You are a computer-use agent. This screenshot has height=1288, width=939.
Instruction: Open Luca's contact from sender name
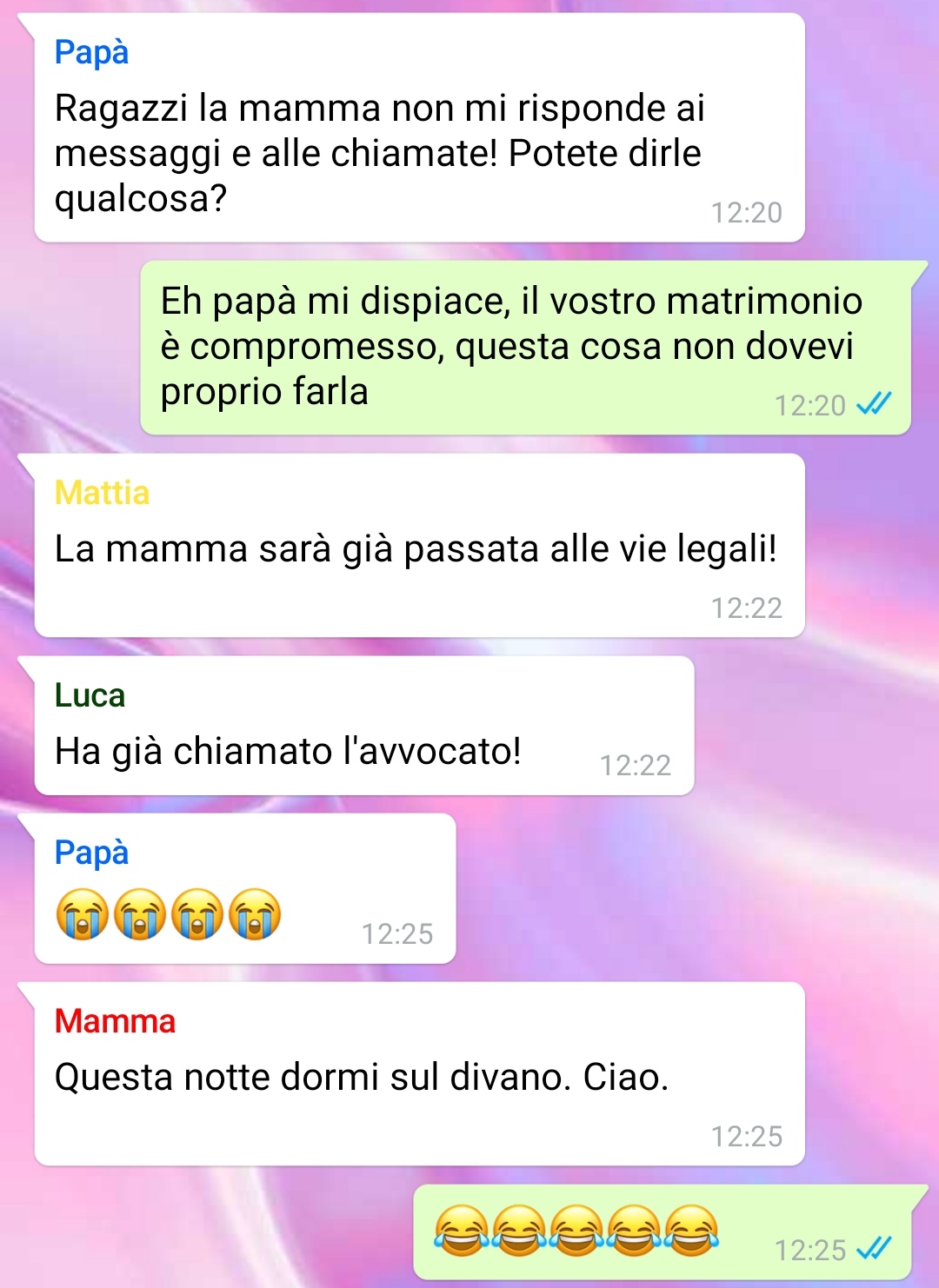pos(90,695)
